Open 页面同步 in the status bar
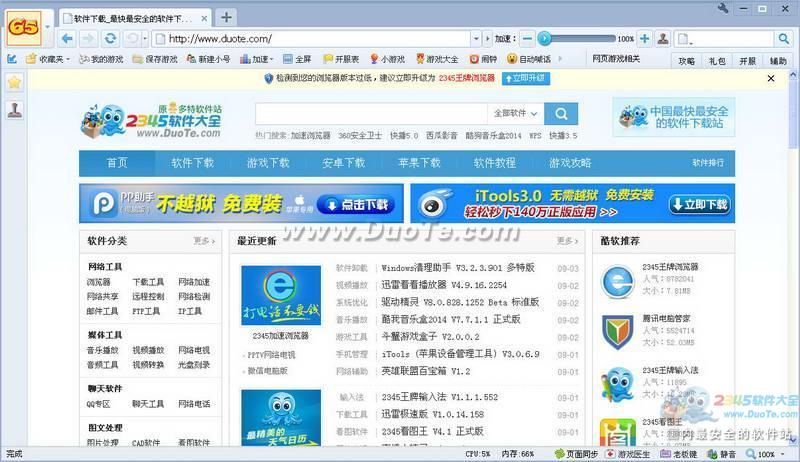 pyautogui.click(x=576, y=454)
